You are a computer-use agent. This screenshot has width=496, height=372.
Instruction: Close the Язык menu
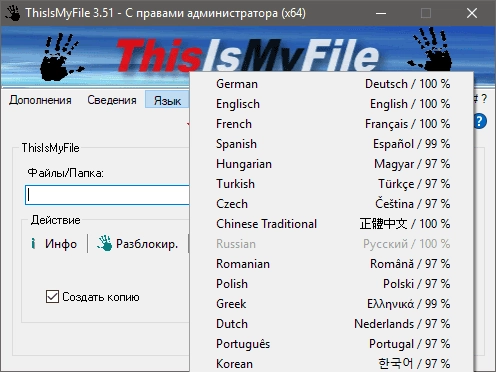click(x=167, y=100)
